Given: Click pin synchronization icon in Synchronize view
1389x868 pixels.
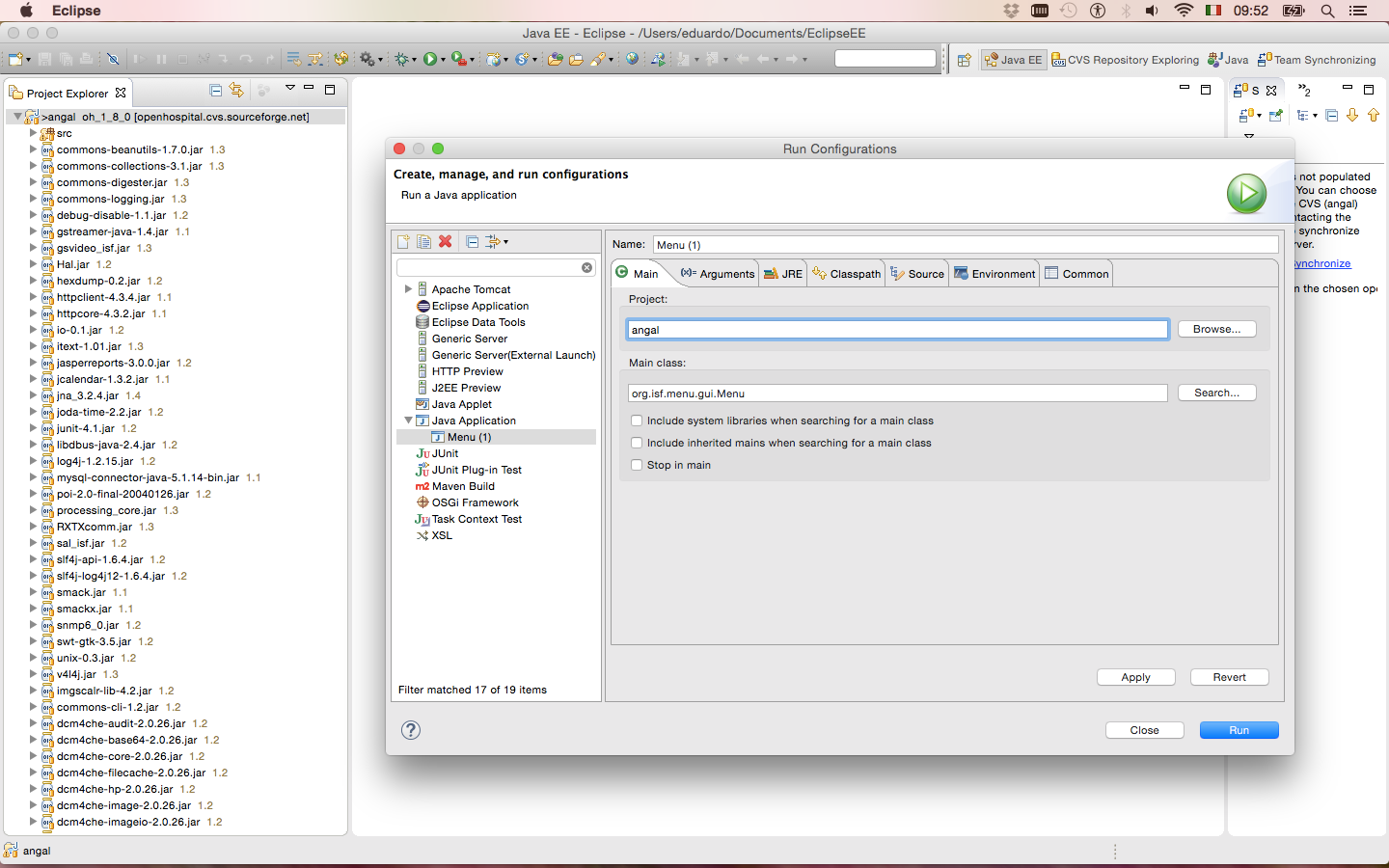Looking at the screenshot, I should click(1276, 115).
